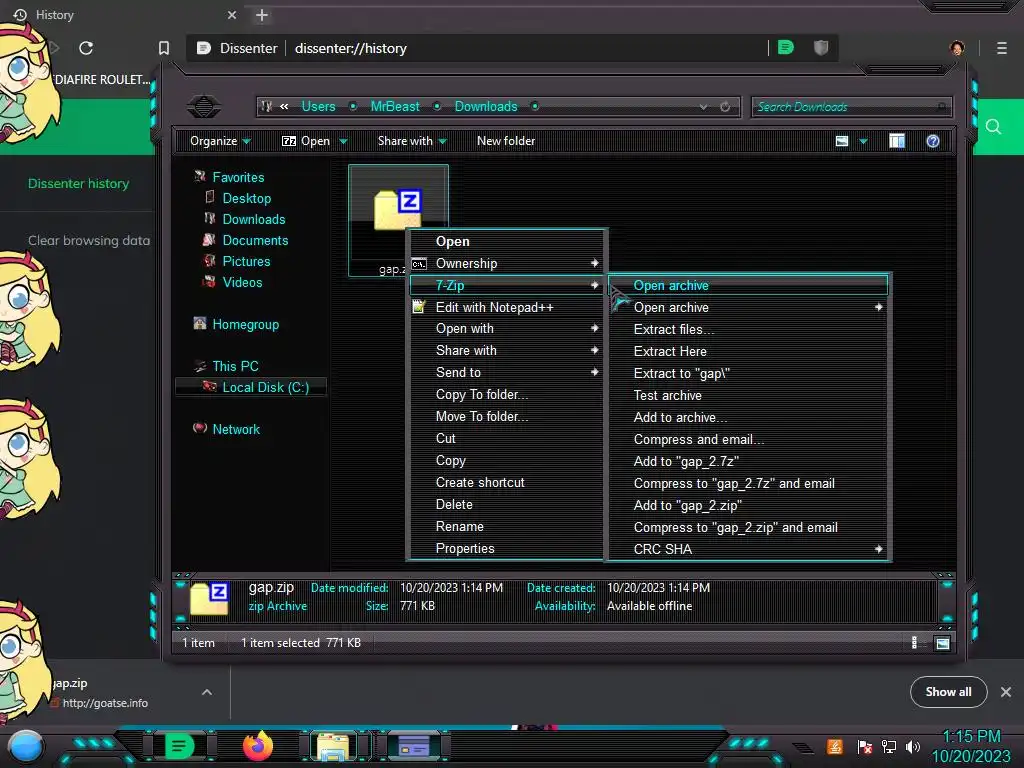Open File Explorer taskbar icon

coord(333,747)
